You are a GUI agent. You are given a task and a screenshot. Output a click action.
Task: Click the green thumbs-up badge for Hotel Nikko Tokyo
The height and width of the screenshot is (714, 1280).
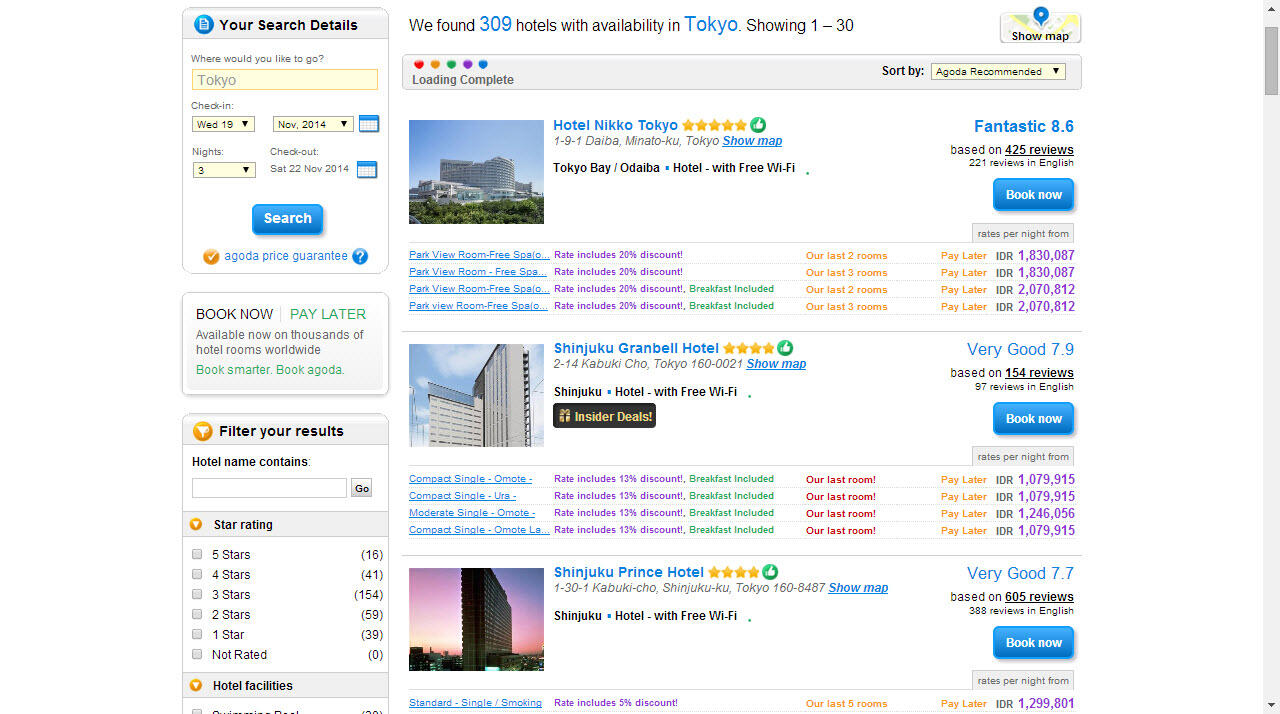[758, 125]
